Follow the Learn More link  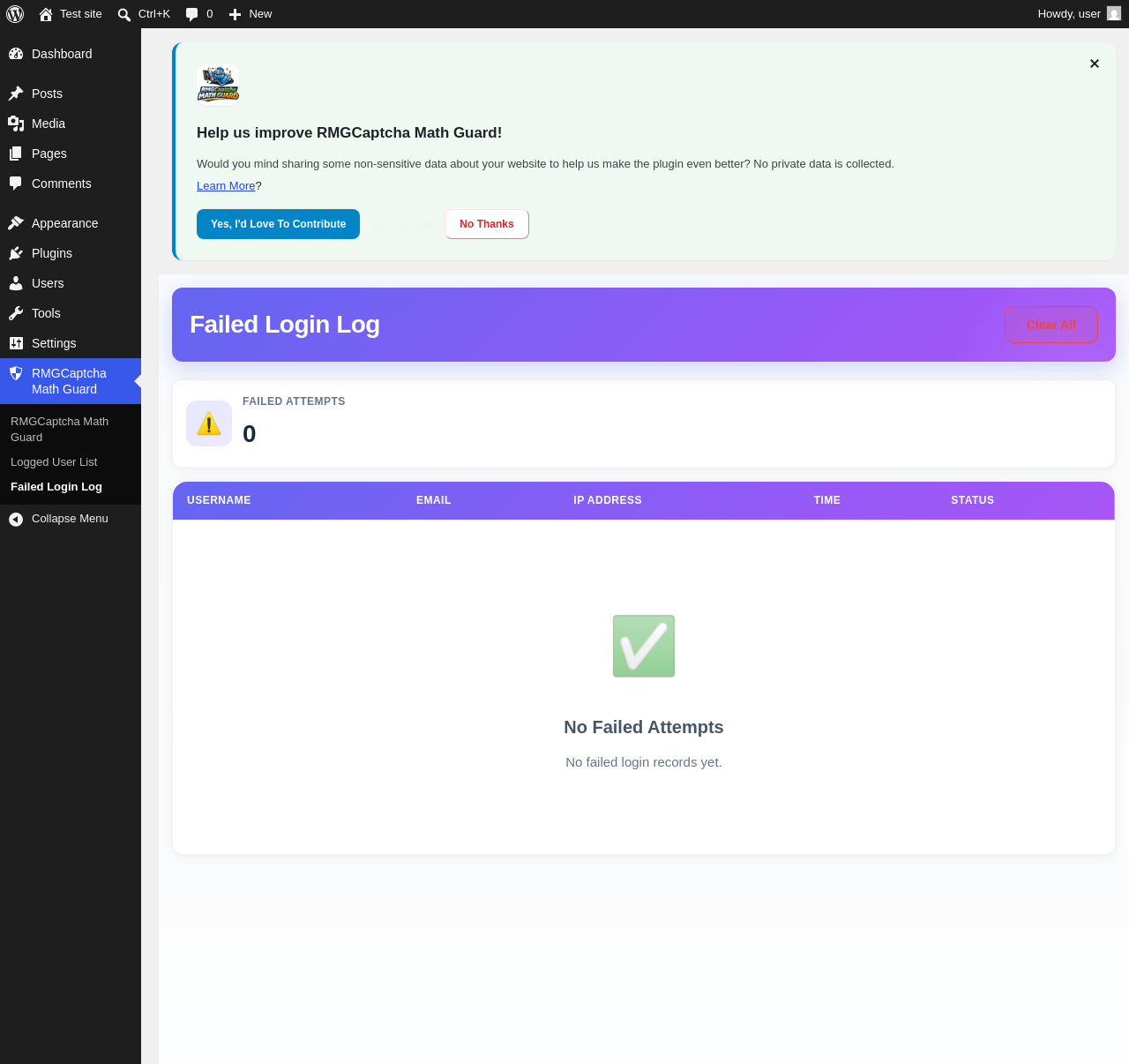coord(226,186)
